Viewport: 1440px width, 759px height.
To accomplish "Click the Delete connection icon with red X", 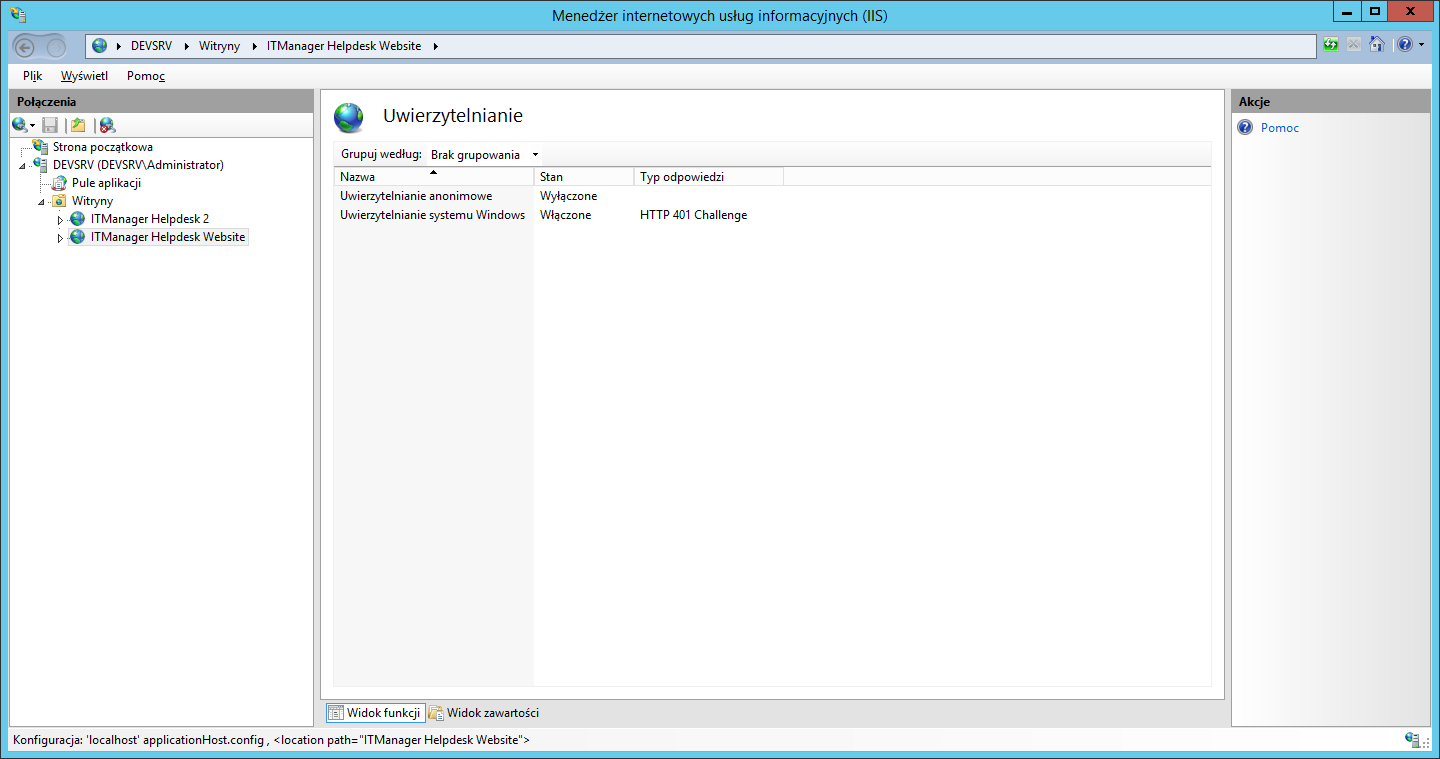I will click(107, 125).
